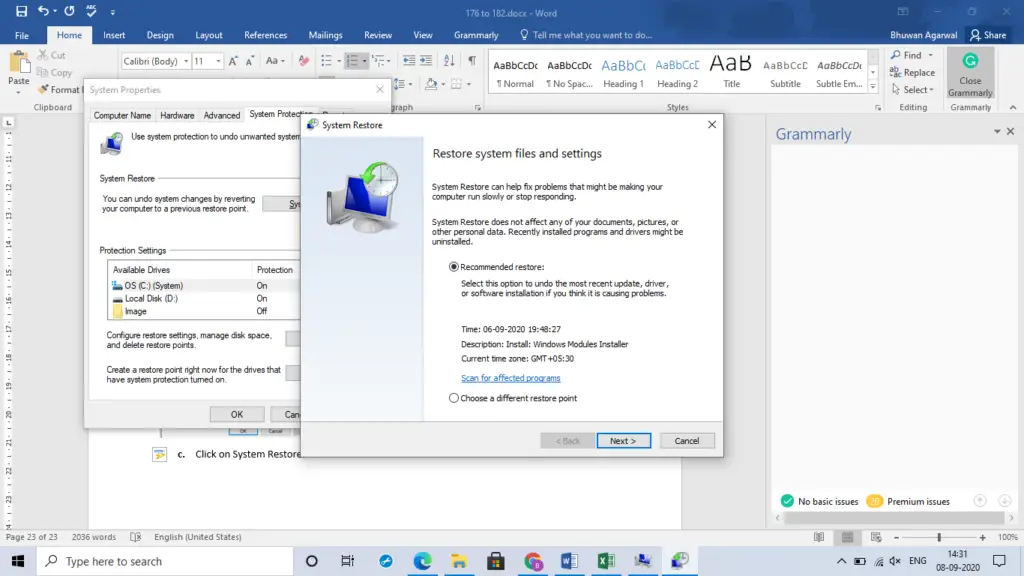Switch to Print Layout view in status bar
The image size is (1024, 576).
[x=848, y=537]
